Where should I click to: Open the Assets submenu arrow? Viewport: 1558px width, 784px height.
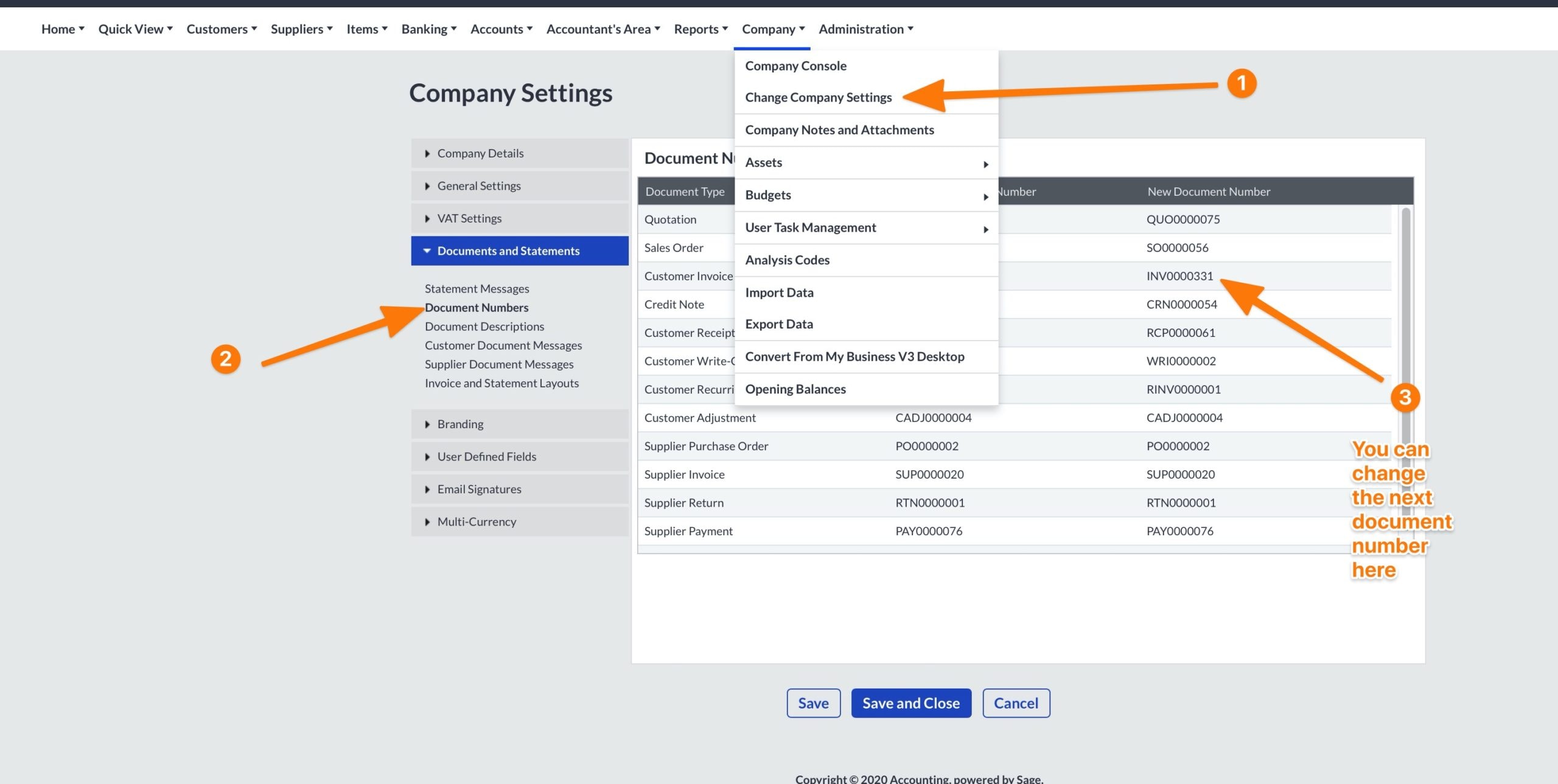click(985, 164)
